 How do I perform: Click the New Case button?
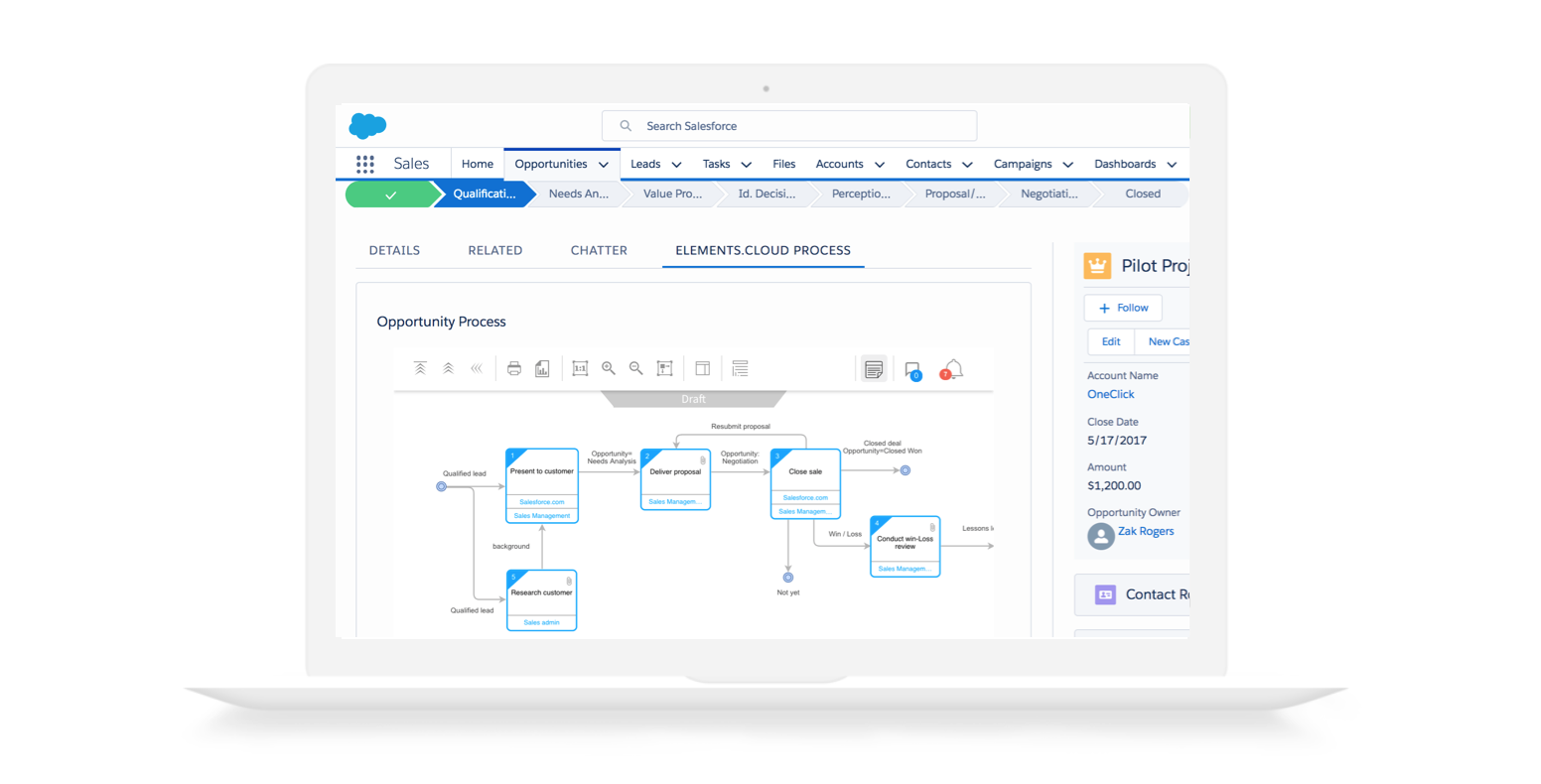pyautogui.click(x=1163, y=341)
